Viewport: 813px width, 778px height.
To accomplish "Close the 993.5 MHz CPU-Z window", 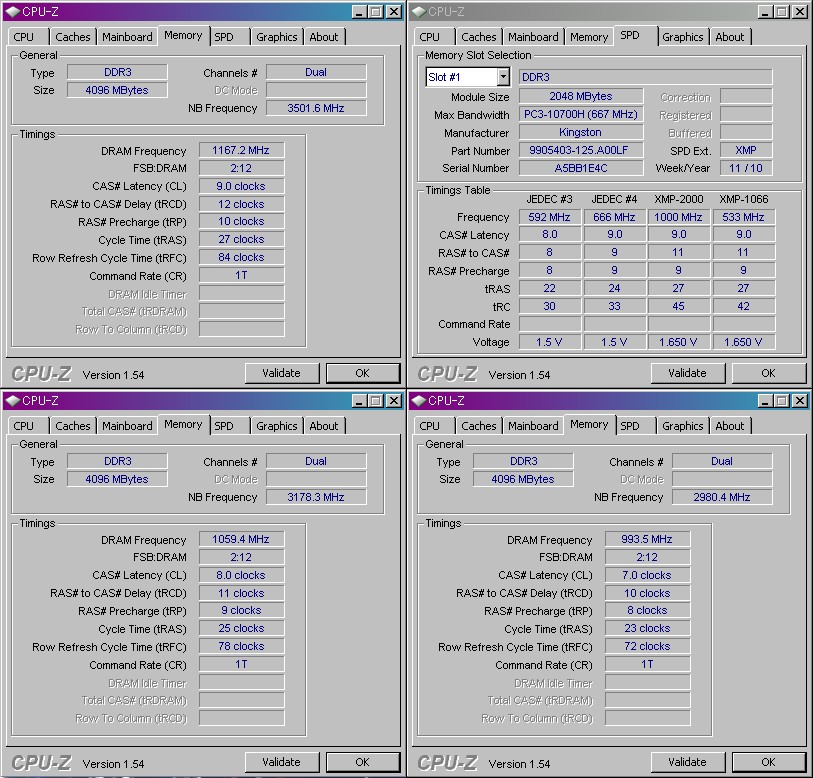I will click(x=800, y=400).
